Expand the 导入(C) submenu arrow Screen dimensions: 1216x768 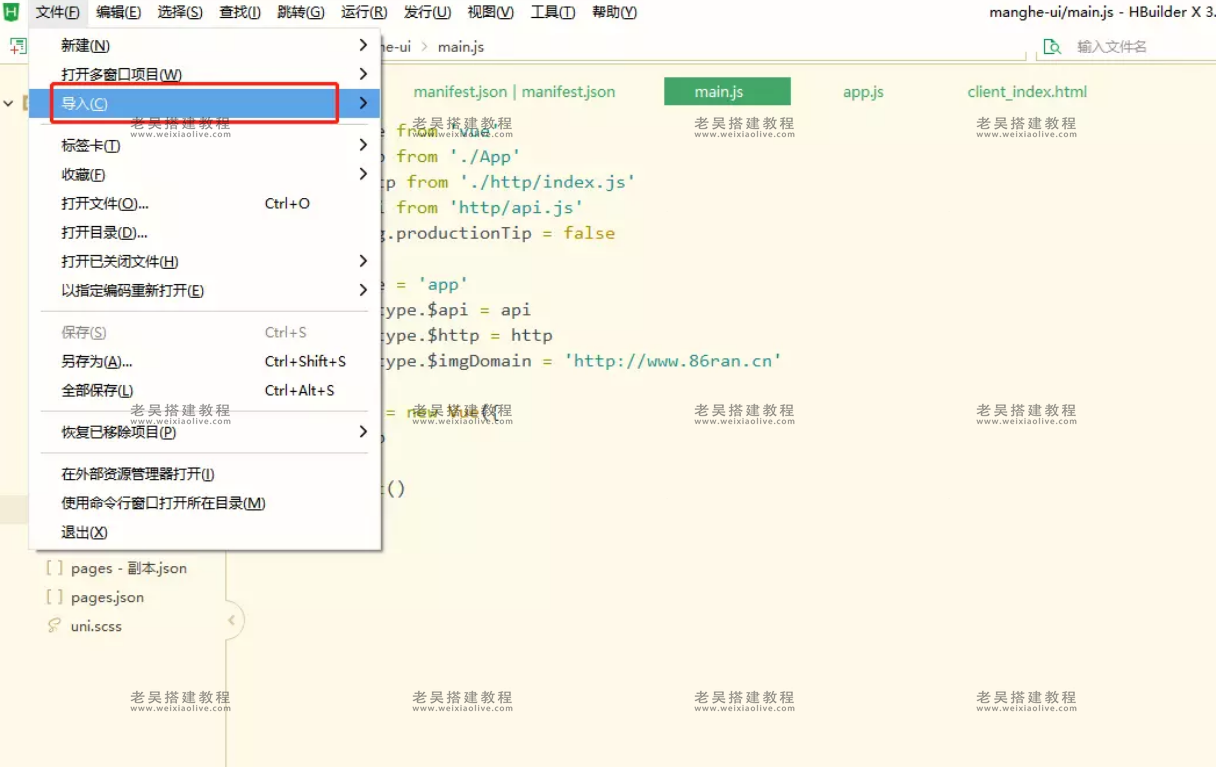363,103
